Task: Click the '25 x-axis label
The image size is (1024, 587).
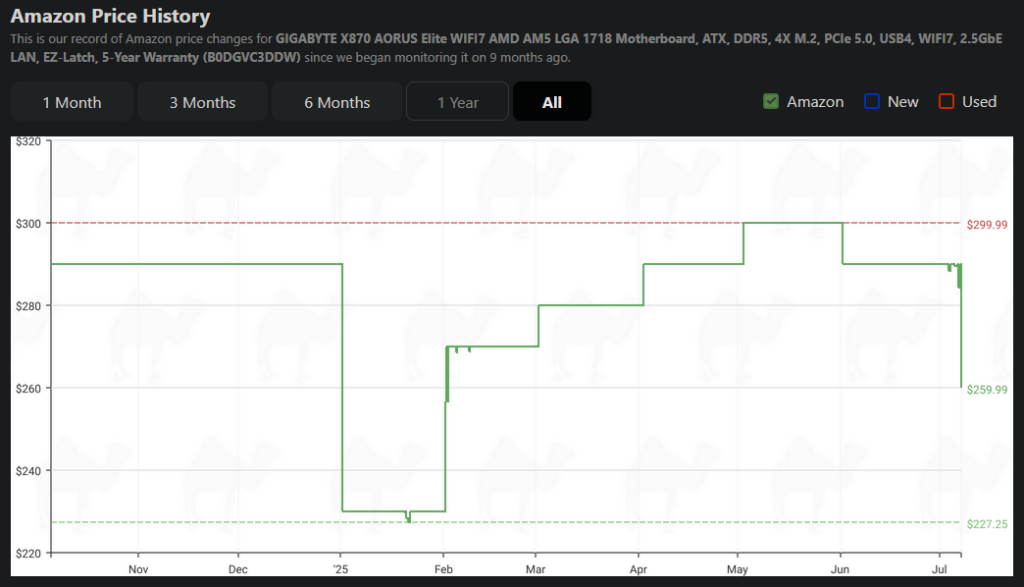Action: click(340, 569)
